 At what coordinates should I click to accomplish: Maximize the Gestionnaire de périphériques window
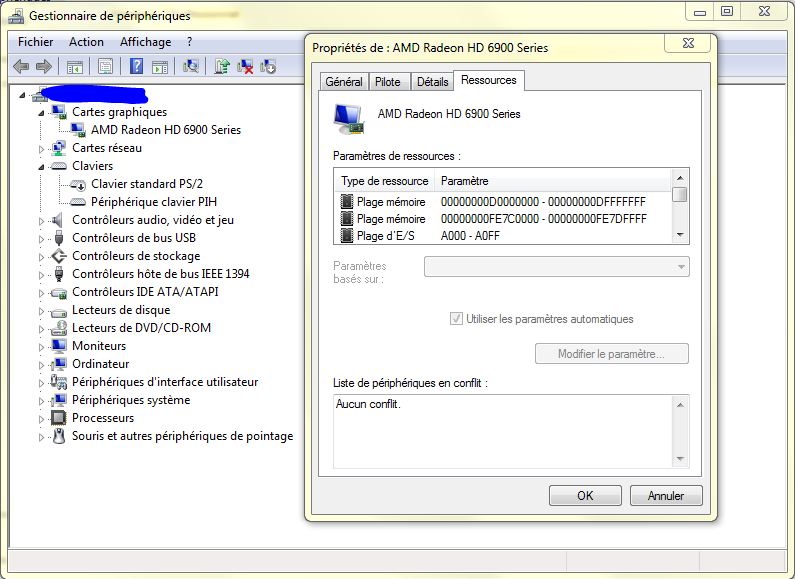click(x=727, y=11)
